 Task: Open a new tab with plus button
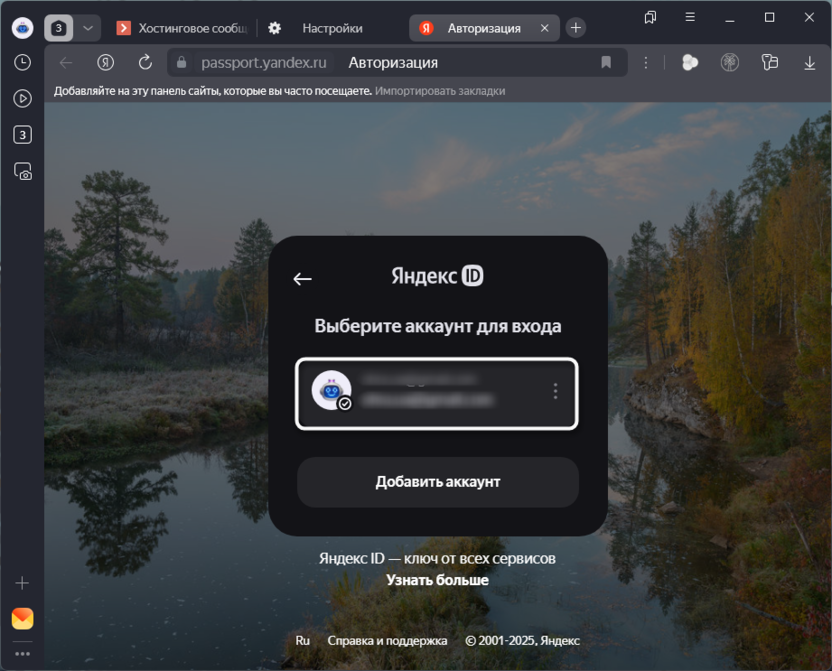[x=576, y=28]
